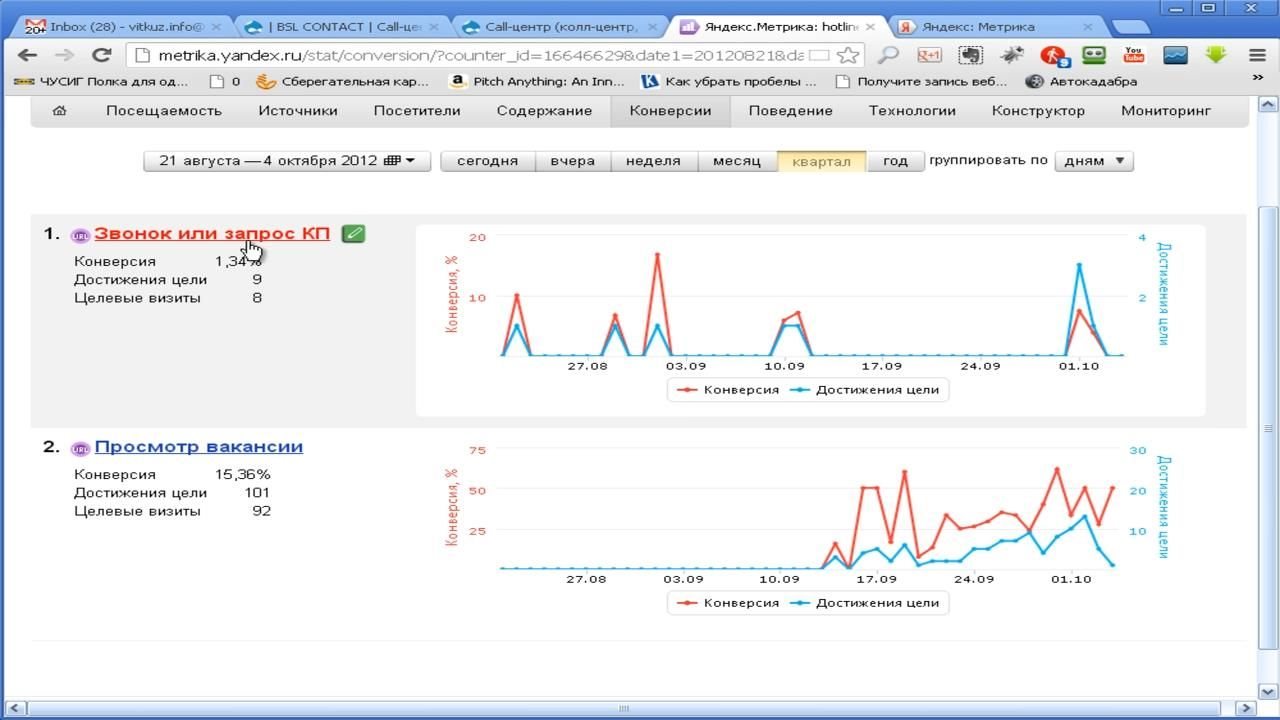Expand the group by 'дням' dropdown
1280x720 pixels.
point(1094,161)
